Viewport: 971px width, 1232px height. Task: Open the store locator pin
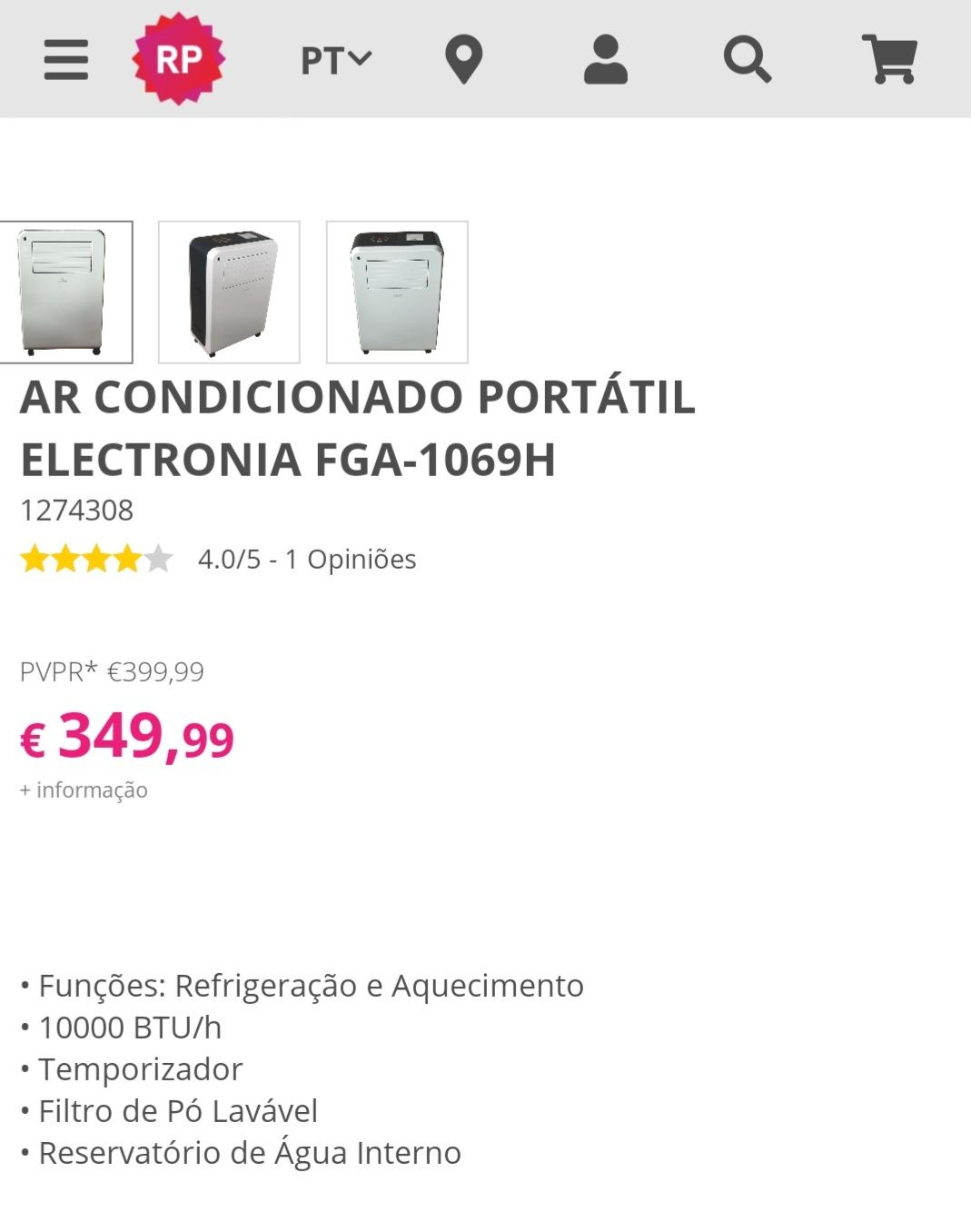[463, 60]
